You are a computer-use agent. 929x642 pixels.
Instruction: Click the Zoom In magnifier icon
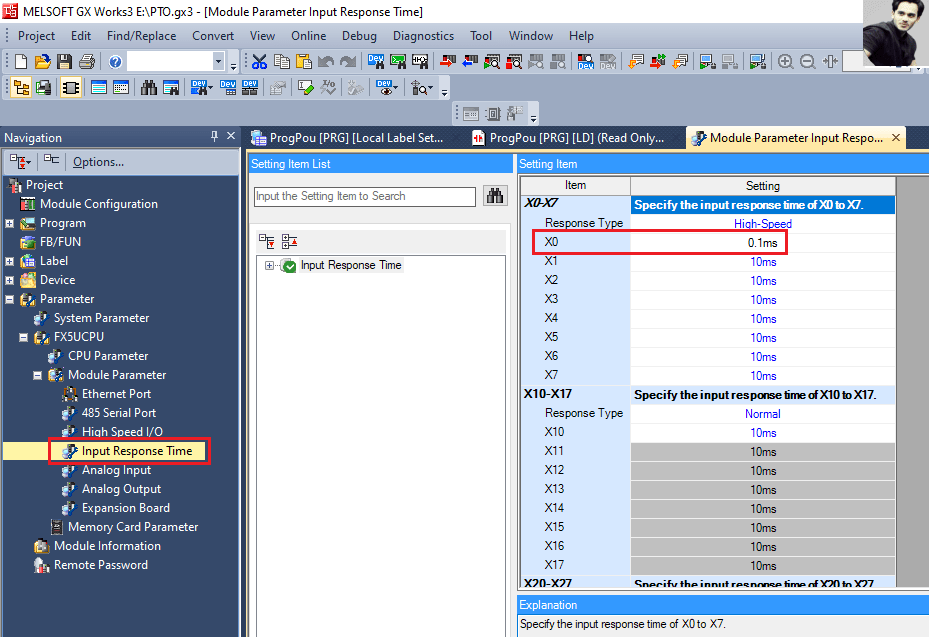tap(786, 61)
